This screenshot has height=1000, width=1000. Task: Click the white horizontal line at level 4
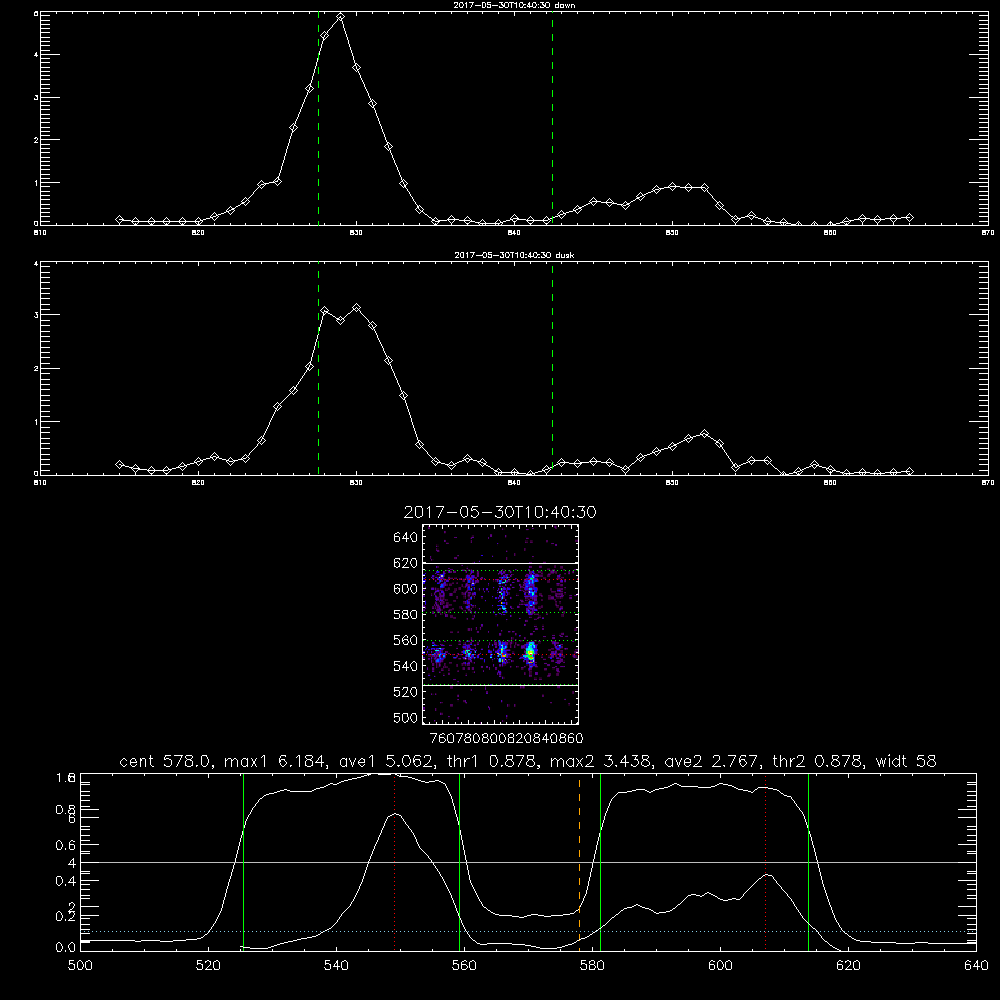(528, 862)
